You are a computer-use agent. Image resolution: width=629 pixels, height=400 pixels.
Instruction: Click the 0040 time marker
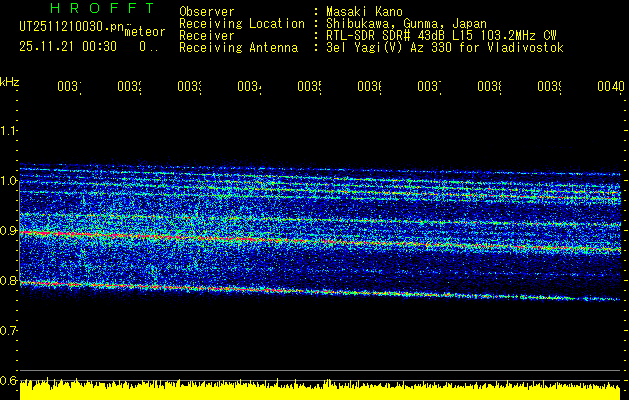[611, 86]
